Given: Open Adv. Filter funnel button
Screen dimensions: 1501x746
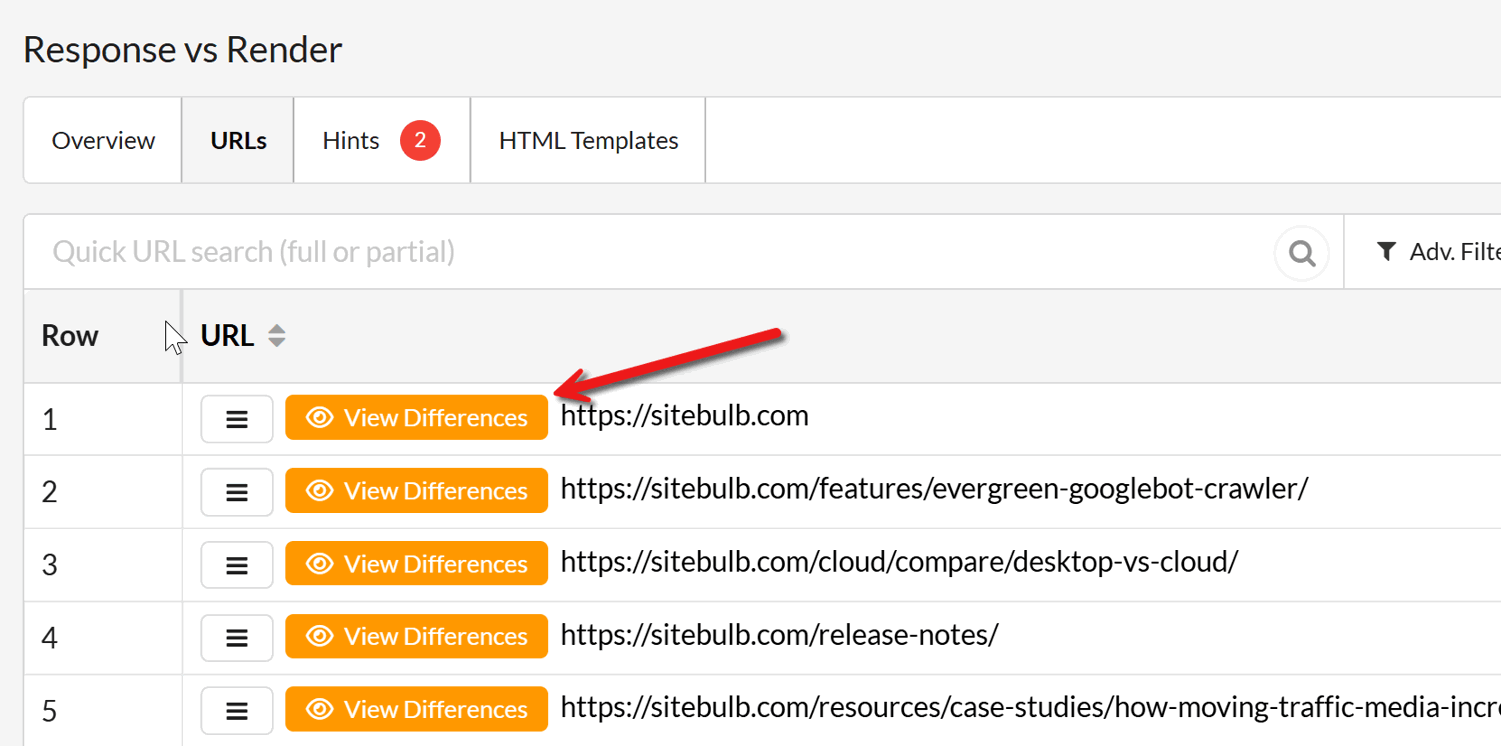Looking at the screenshot, I should pyautogui.click(x=1438, y=252).
